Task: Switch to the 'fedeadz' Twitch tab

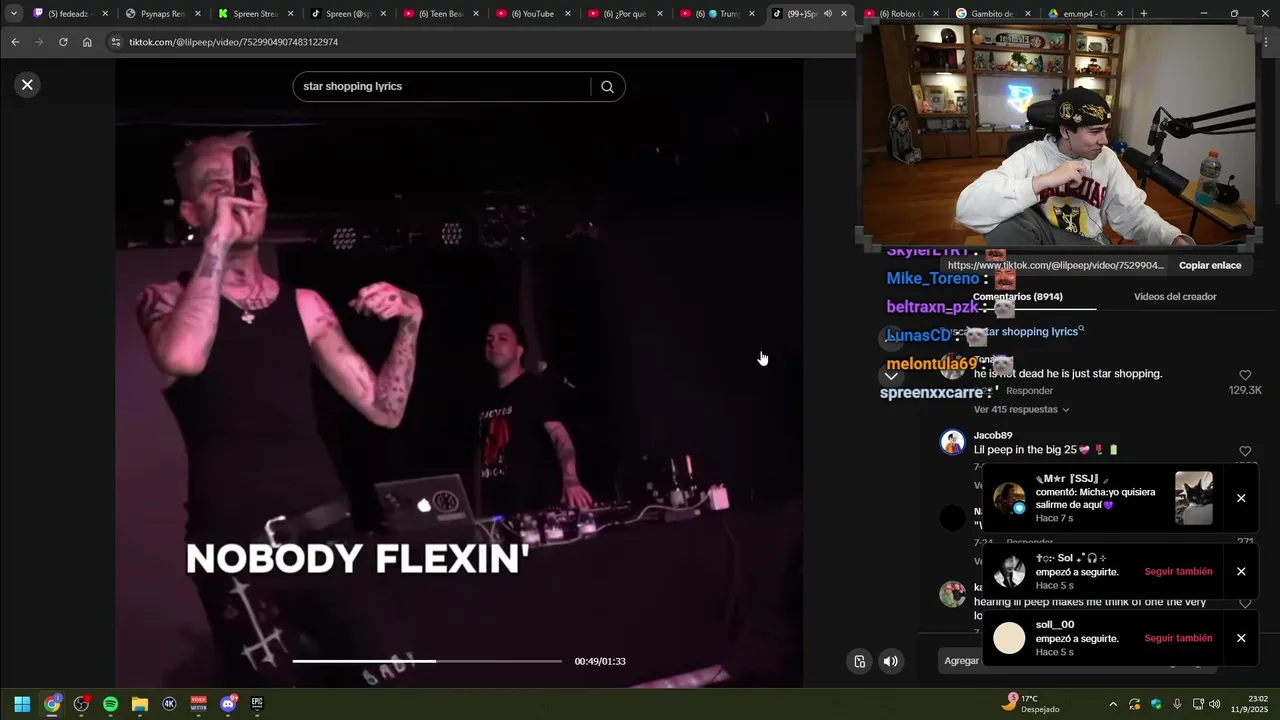Action: [70, 14]
